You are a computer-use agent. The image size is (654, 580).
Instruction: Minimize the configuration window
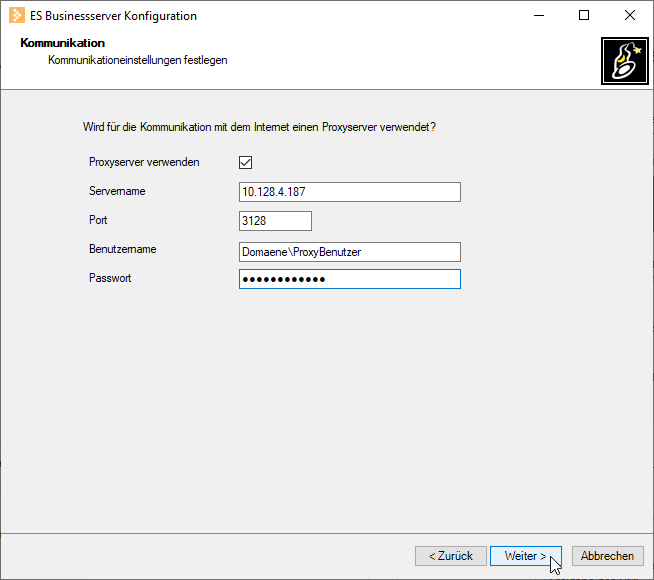tap(539, 15)
